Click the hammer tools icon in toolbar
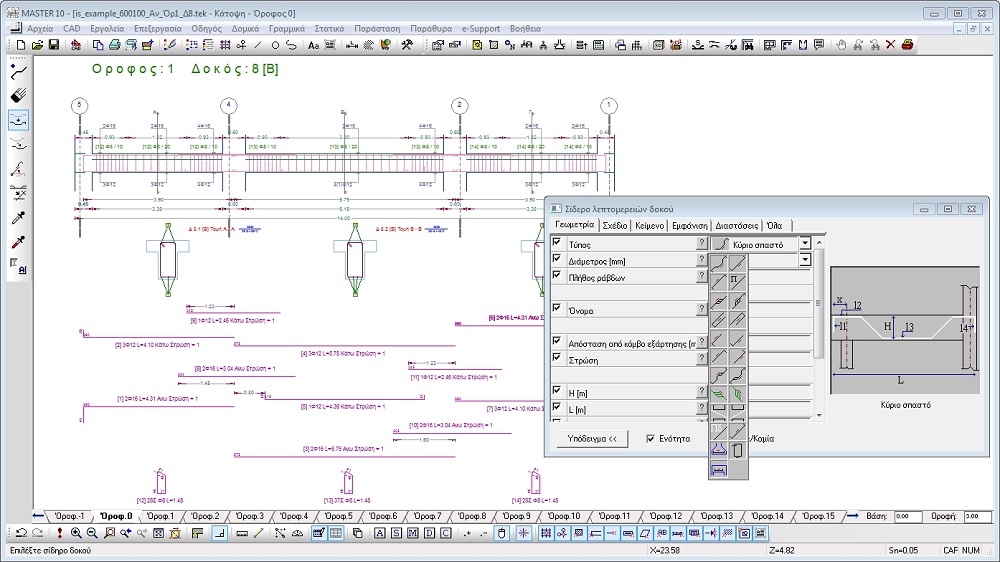Viewport: 1000px width, 562px height. (x=407, y=45)
